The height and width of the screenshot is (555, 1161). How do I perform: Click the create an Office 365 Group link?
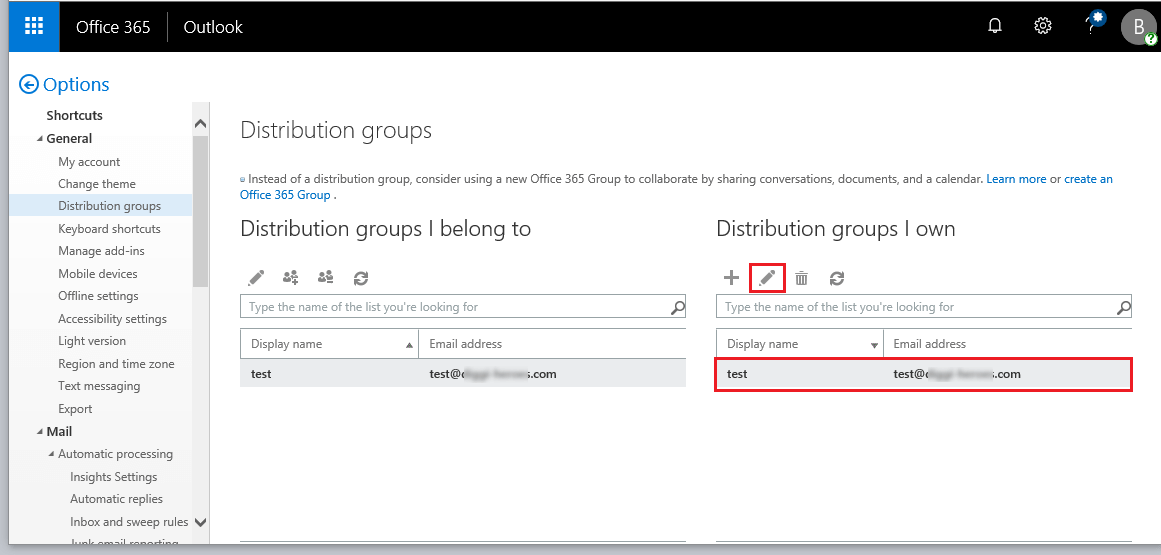click(x=1088, y=179)
